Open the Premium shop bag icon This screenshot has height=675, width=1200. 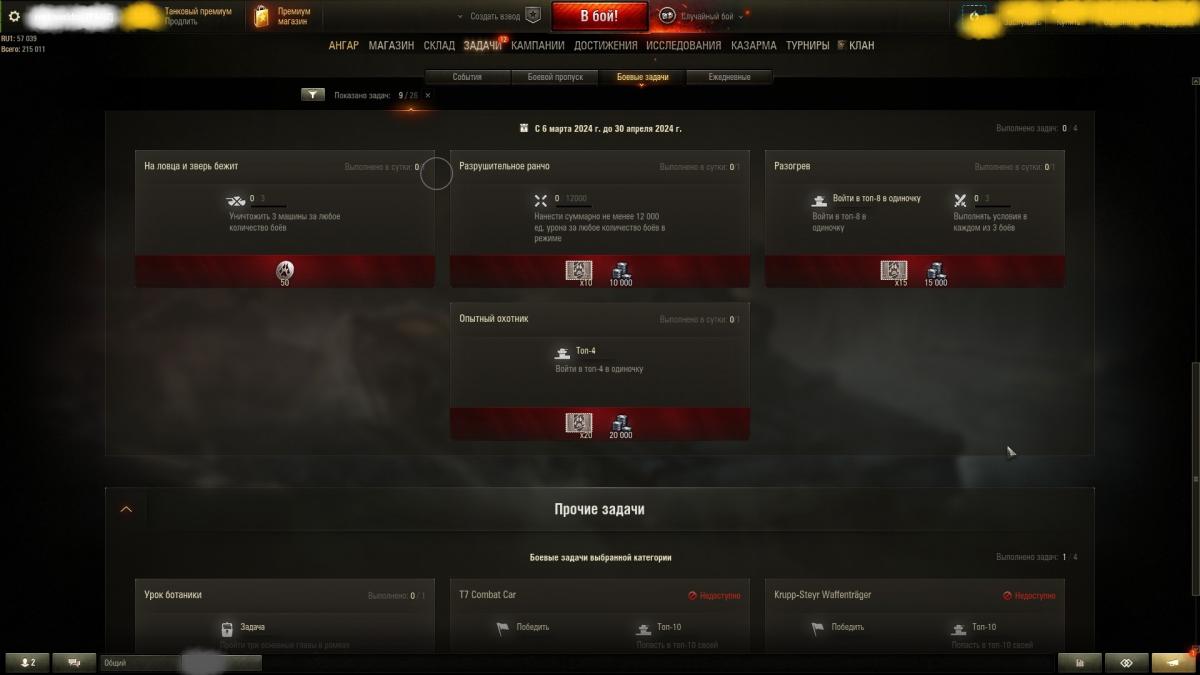262,16
